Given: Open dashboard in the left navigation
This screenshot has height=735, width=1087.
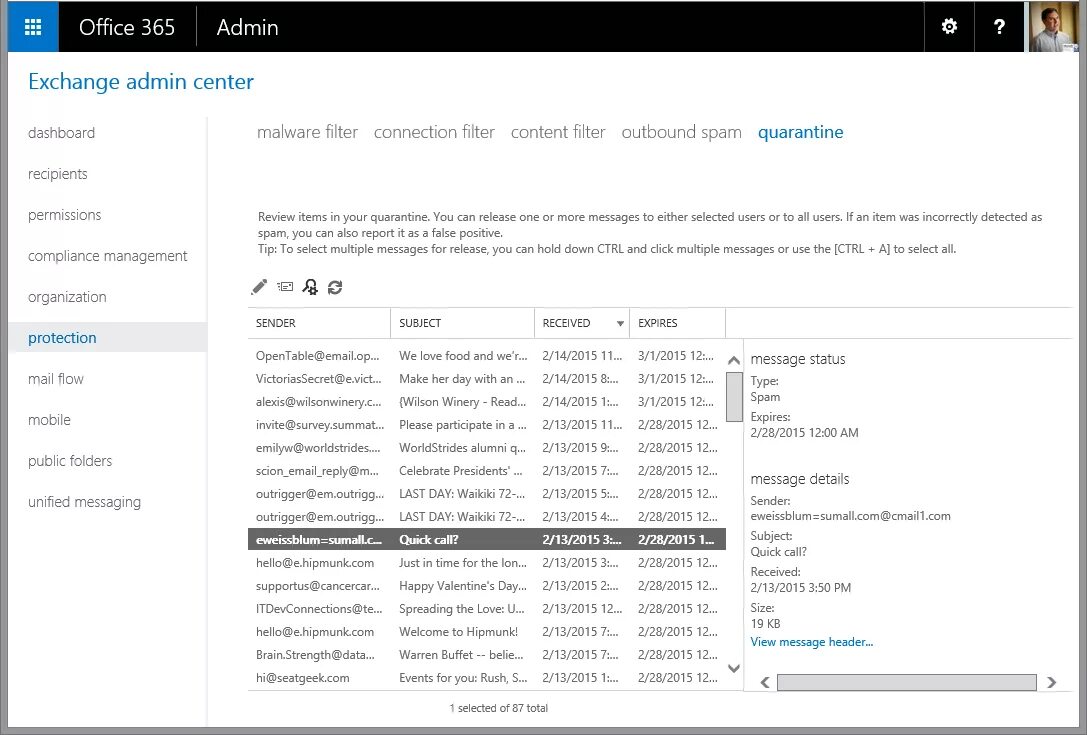Looking at the screenshot, I should point(62,132).
